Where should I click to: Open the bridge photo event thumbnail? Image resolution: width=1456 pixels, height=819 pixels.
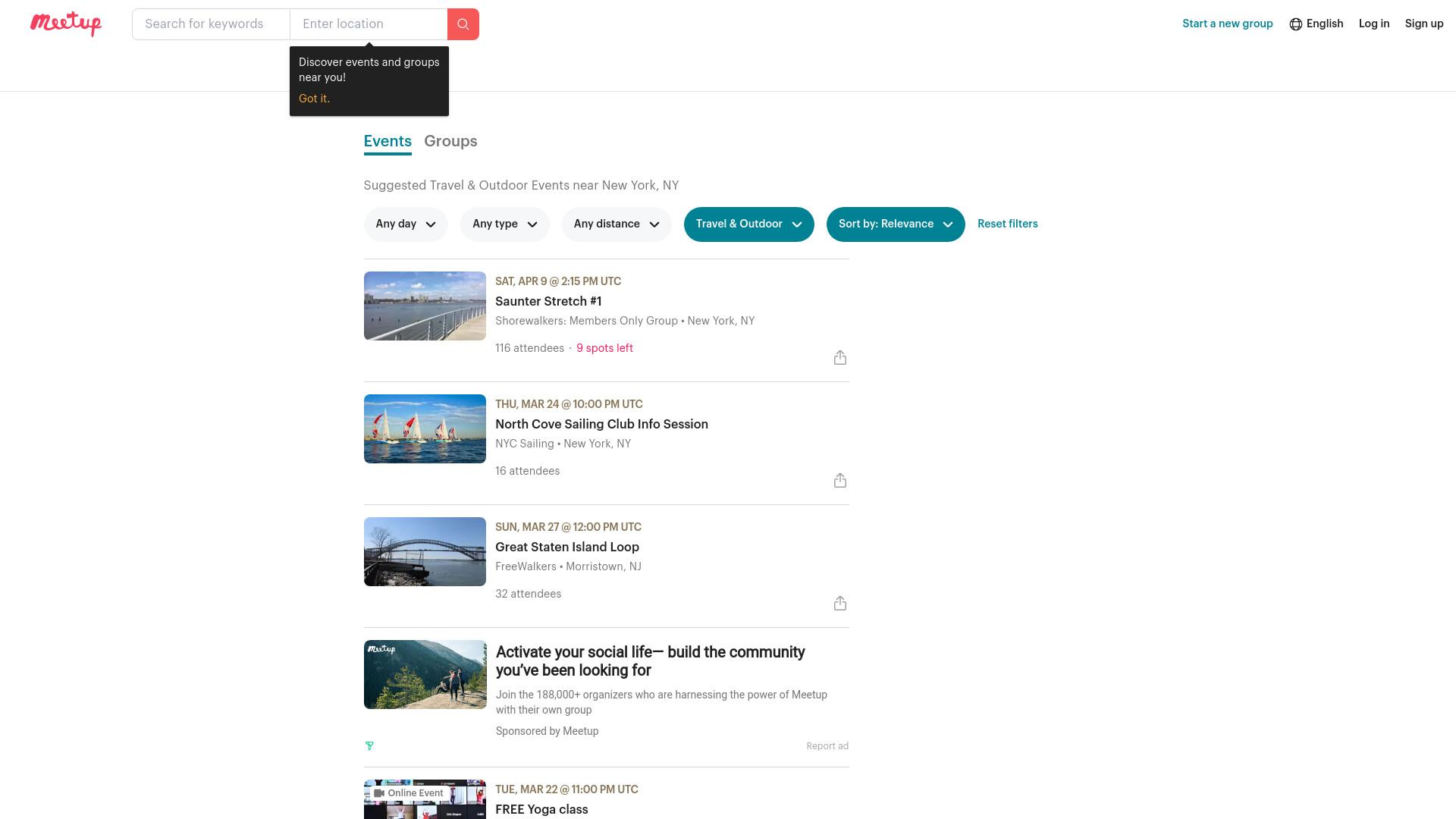point(425,551)
